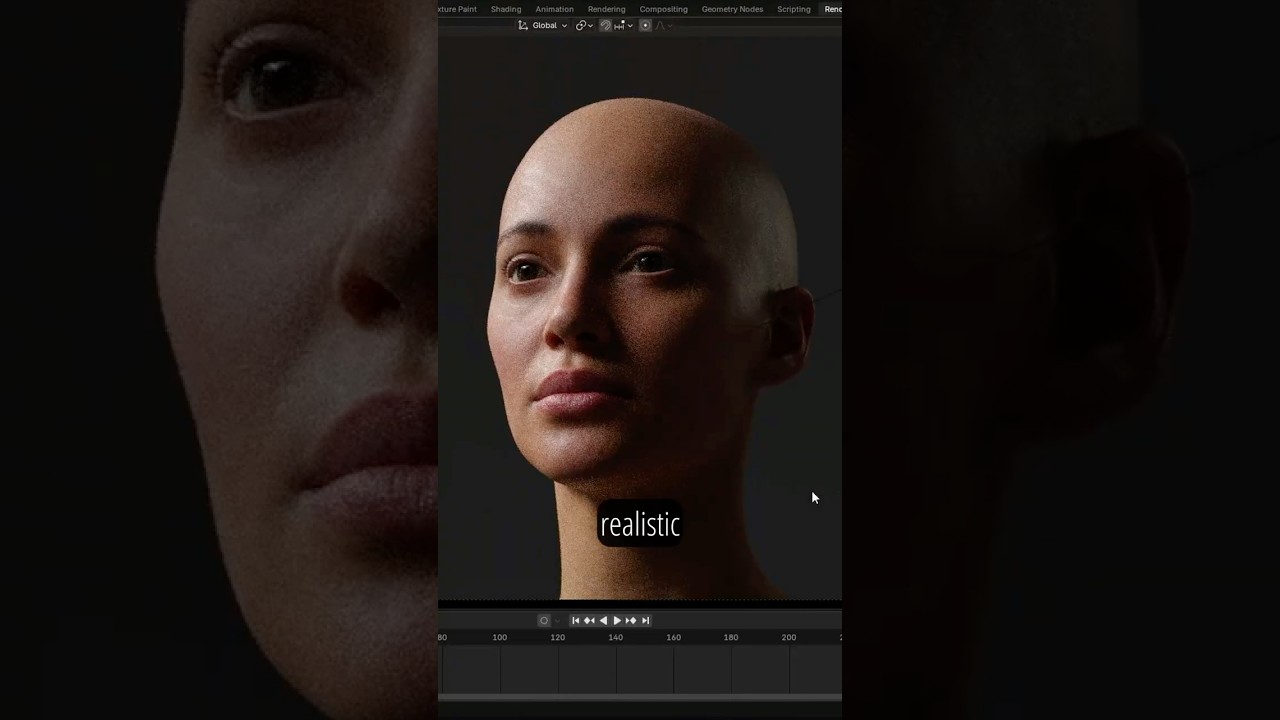Play the animation forward

tap(617, 620)
